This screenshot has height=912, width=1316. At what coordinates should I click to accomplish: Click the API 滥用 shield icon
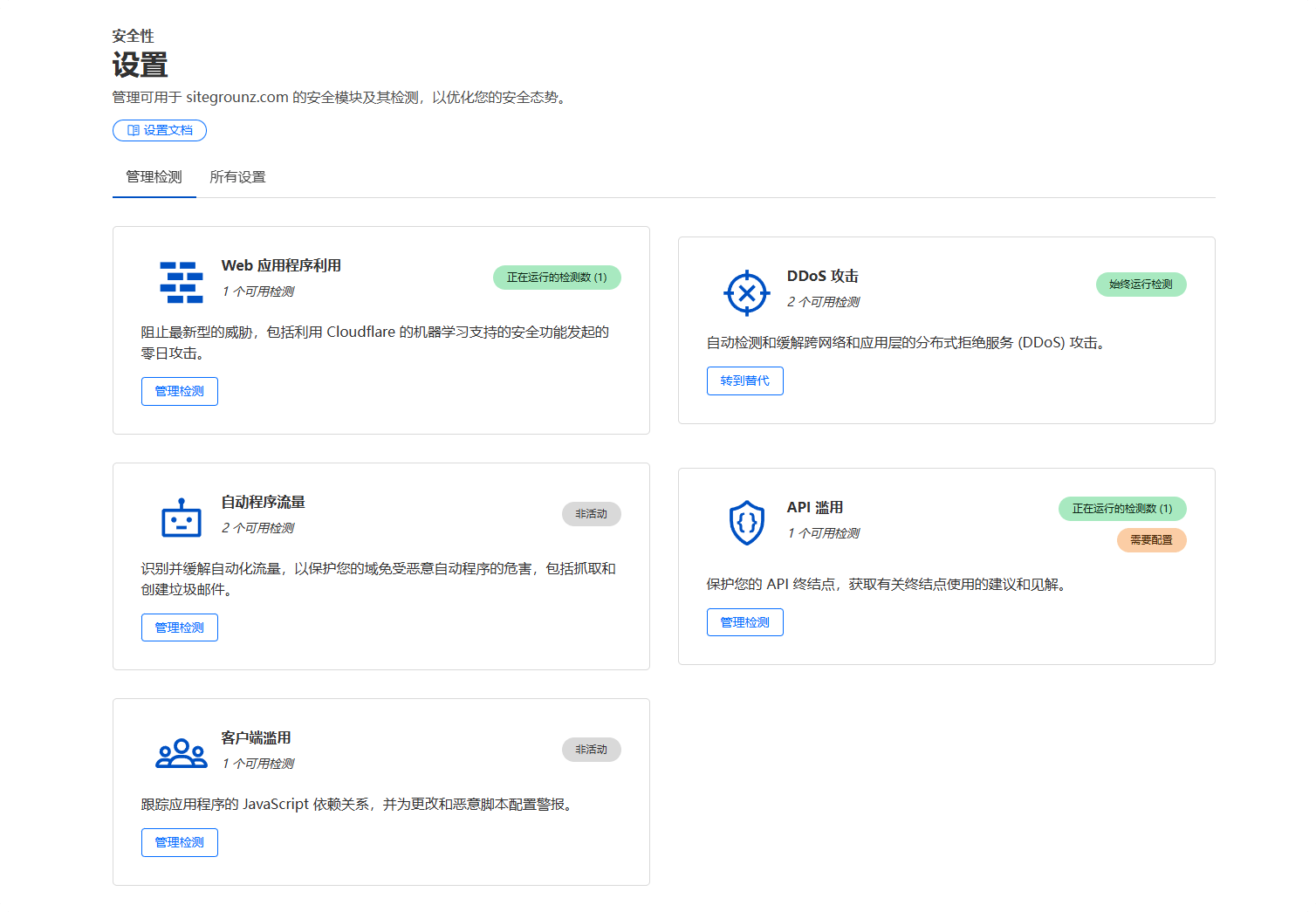point(746,522)
